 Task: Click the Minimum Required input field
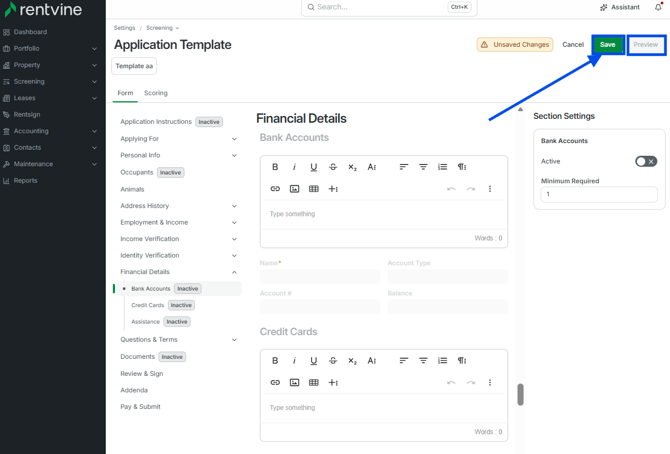pos(599,194)
